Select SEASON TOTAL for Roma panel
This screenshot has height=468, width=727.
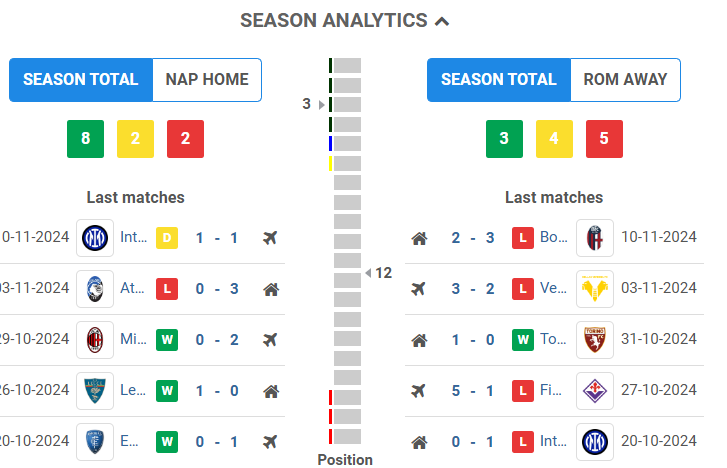point(499,80)
